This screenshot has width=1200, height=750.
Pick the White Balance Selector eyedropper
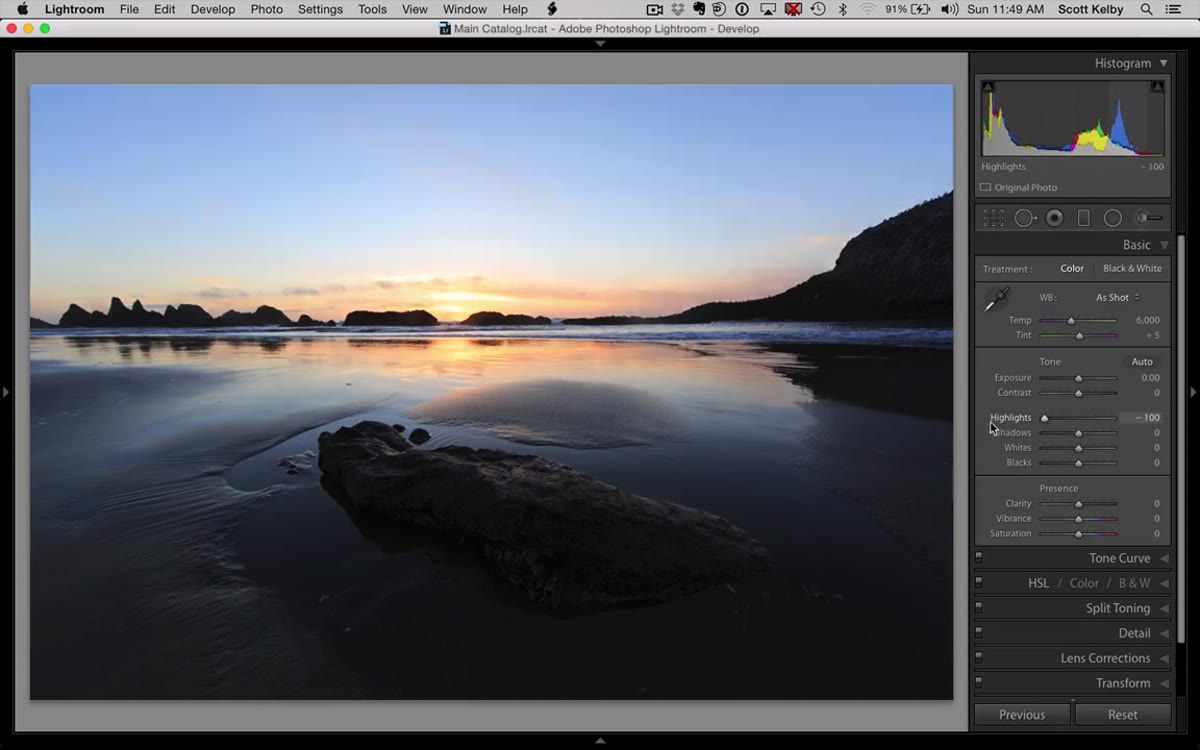point(997,299)
